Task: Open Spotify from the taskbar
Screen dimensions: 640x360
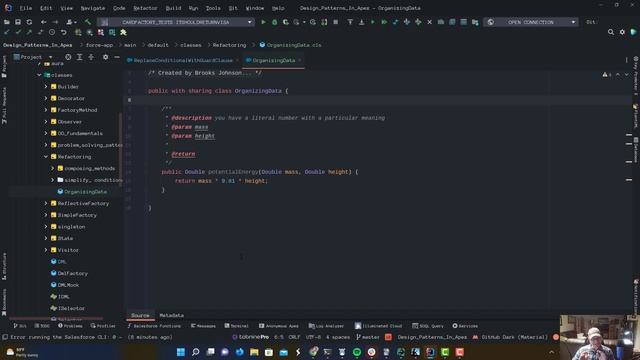Action: pos(357,352)
